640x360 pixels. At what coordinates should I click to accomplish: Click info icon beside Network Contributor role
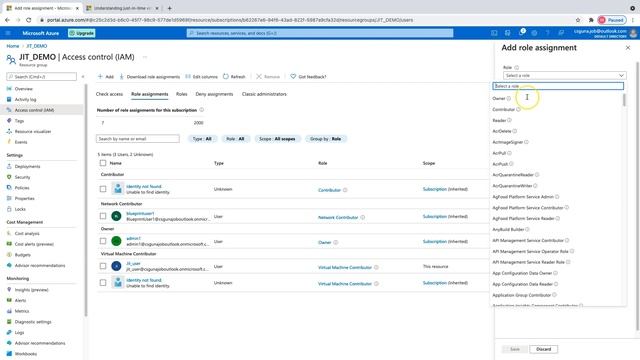362,218
